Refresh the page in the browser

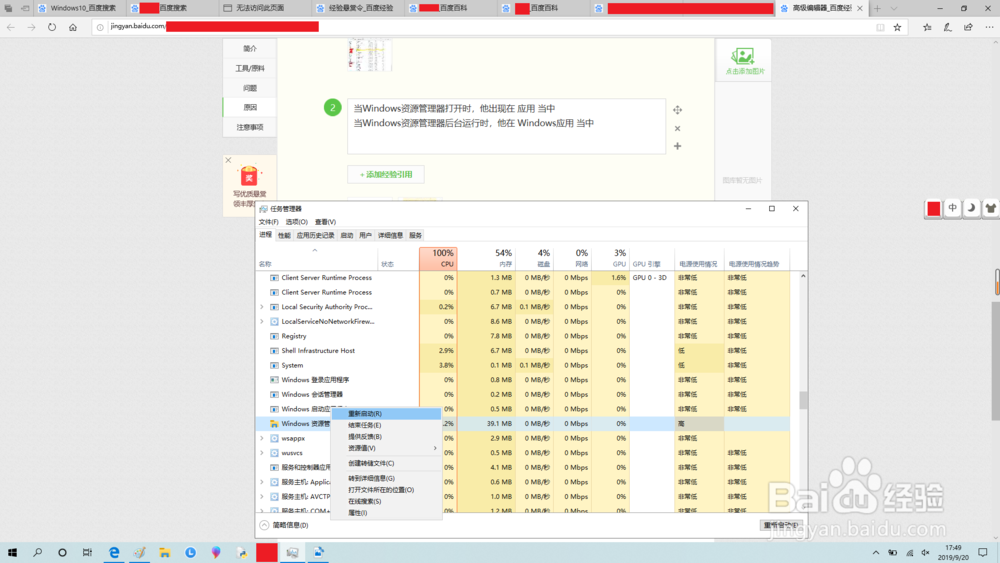coord(52,27)
